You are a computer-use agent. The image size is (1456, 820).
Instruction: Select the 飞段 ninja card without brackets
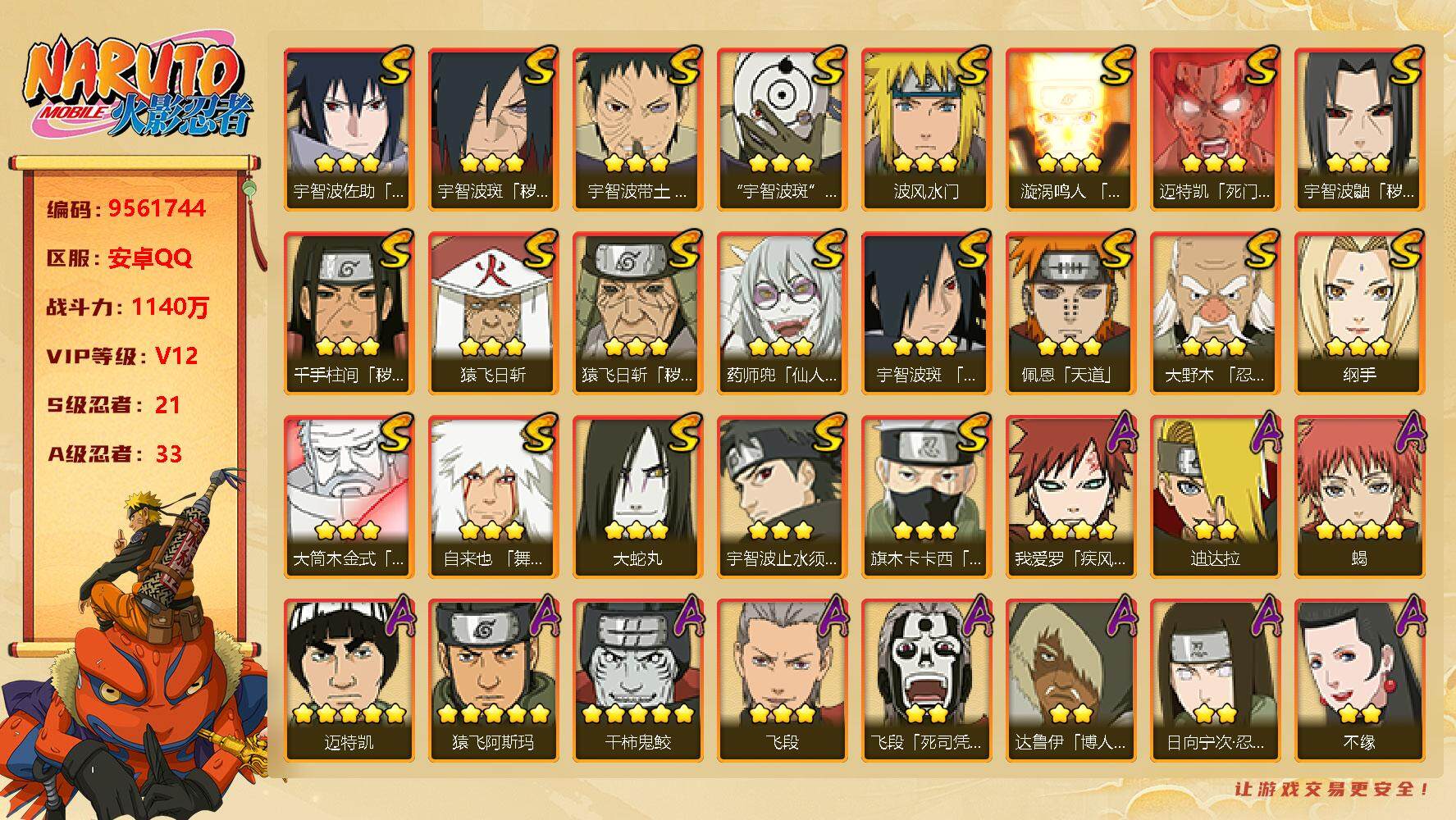click(x=782, y=680)
